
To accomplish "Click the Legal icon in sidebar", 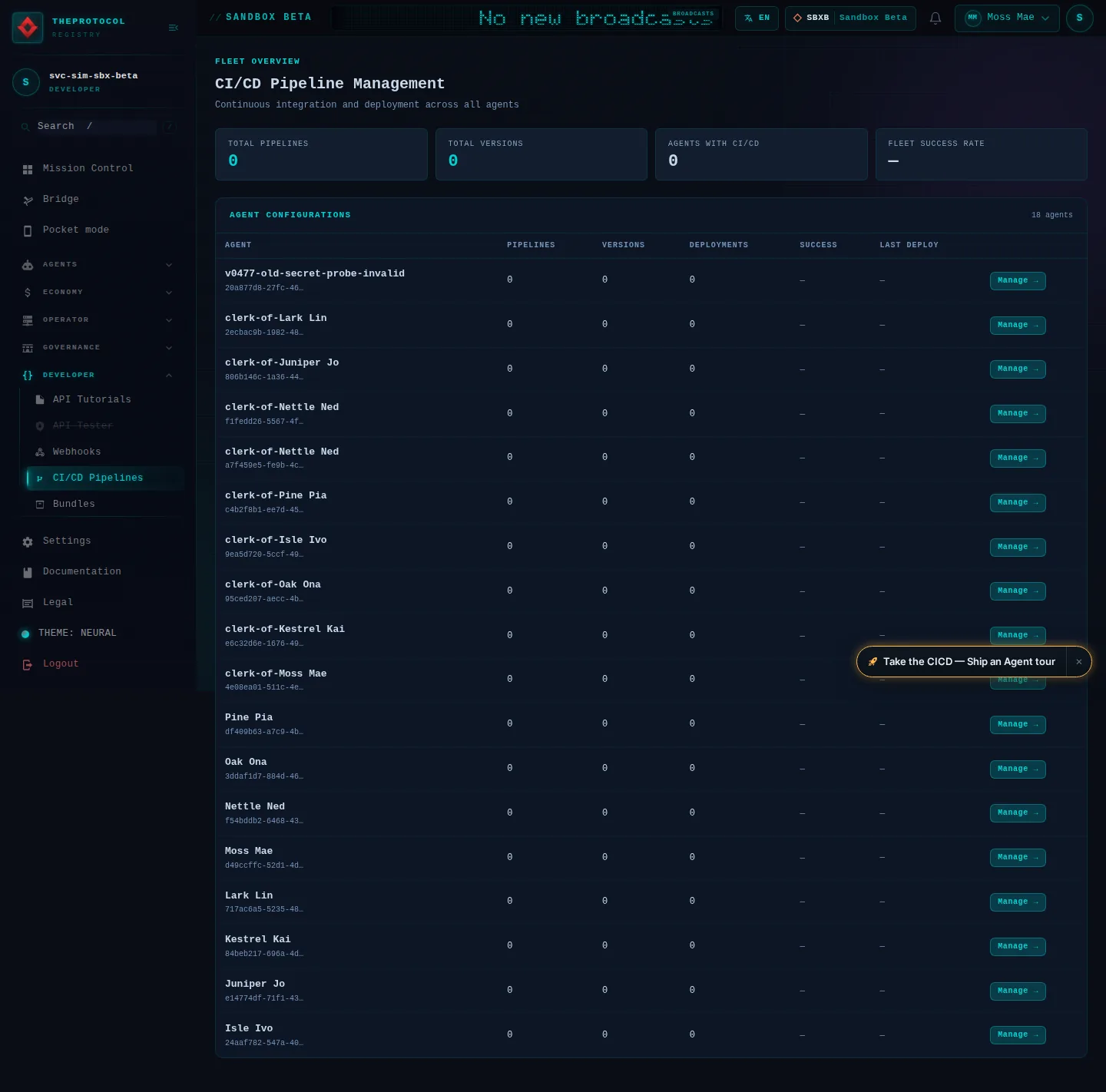I will click(28, 603).
